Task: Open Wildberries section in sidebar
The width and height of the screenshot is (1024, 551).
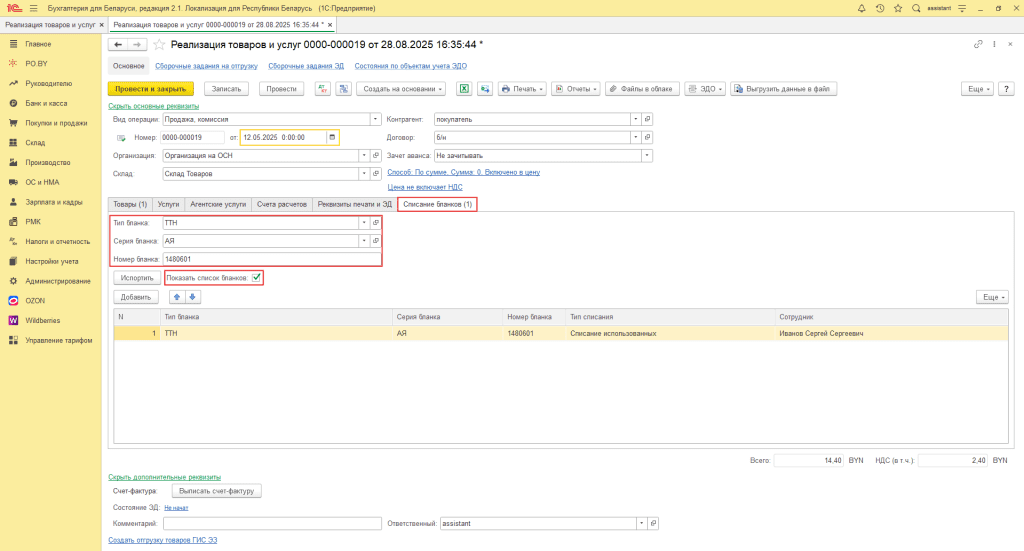Action: 42,321
